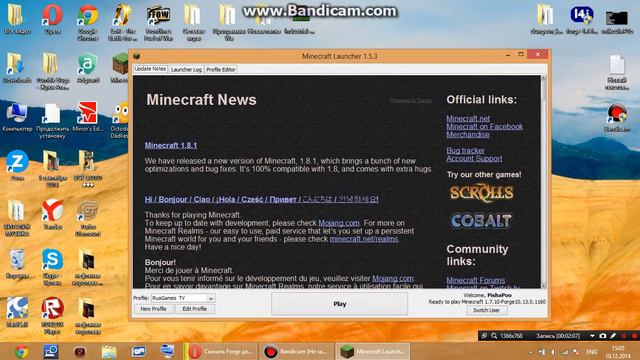Open the Opera browser desktop shortcut
The image size is (640, 360).
[52, 19]
